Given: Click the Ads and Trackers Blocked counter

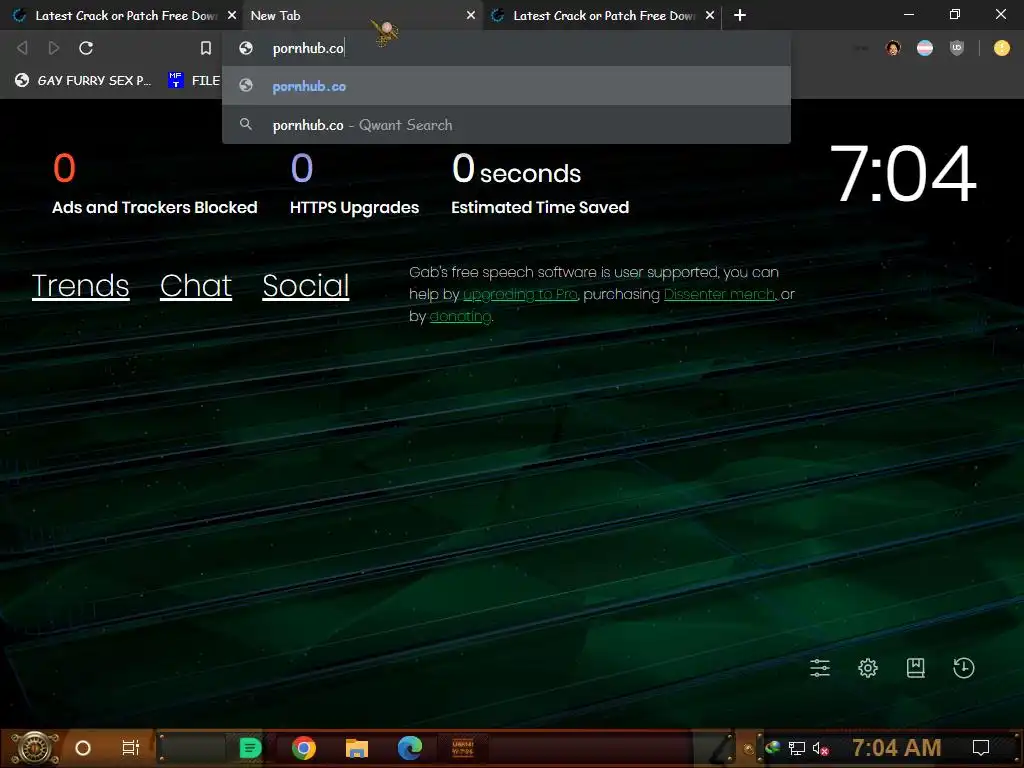Looking at the screenshot, I should tap(154, 184).
